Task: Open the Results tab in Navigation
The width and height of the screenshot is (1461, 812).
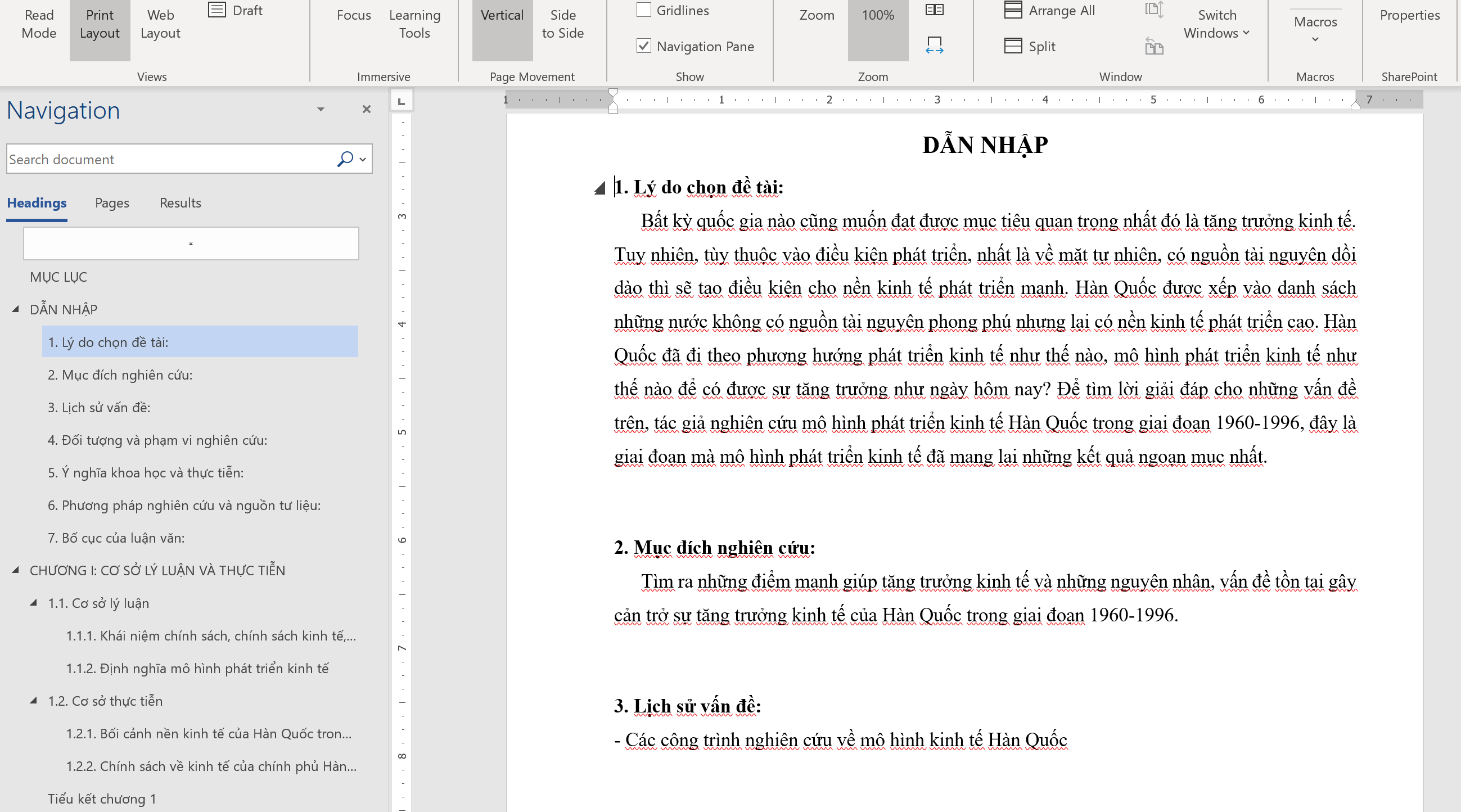Action: (x=180, y=203)
